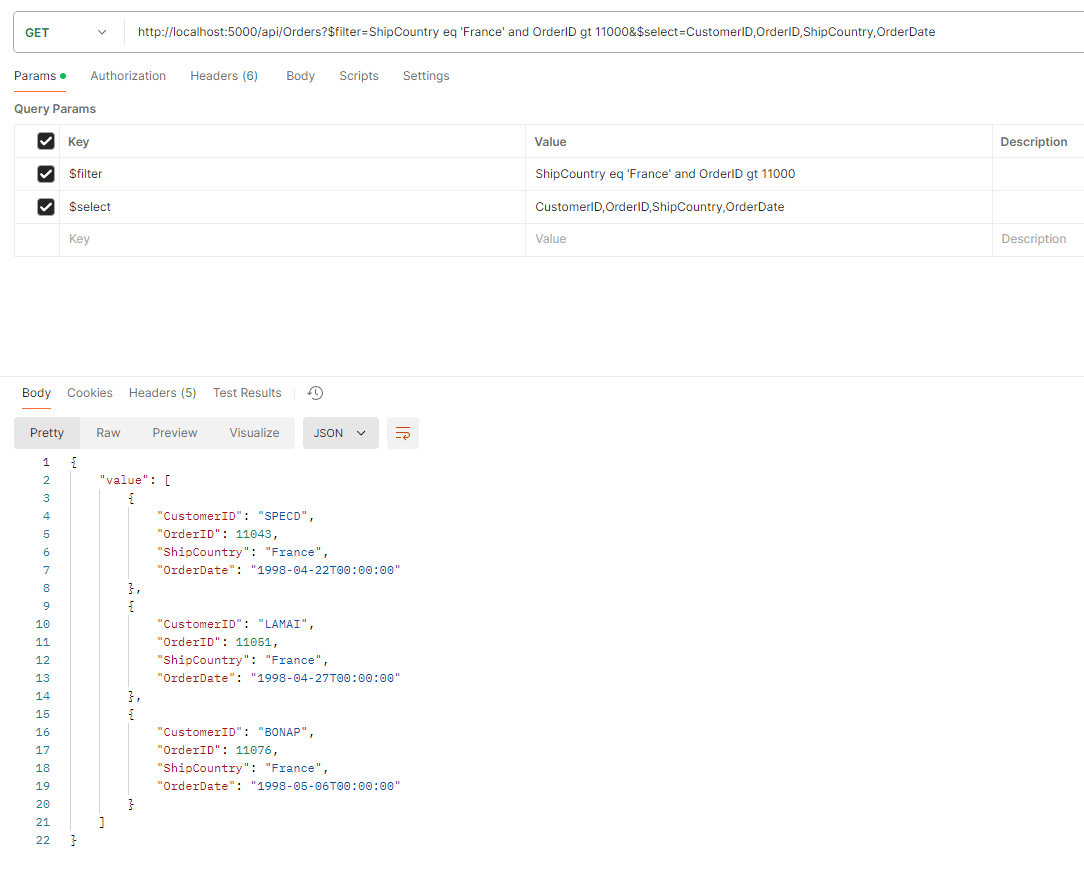
Task: Open the Test Results tab
Action: click(247, 393)
